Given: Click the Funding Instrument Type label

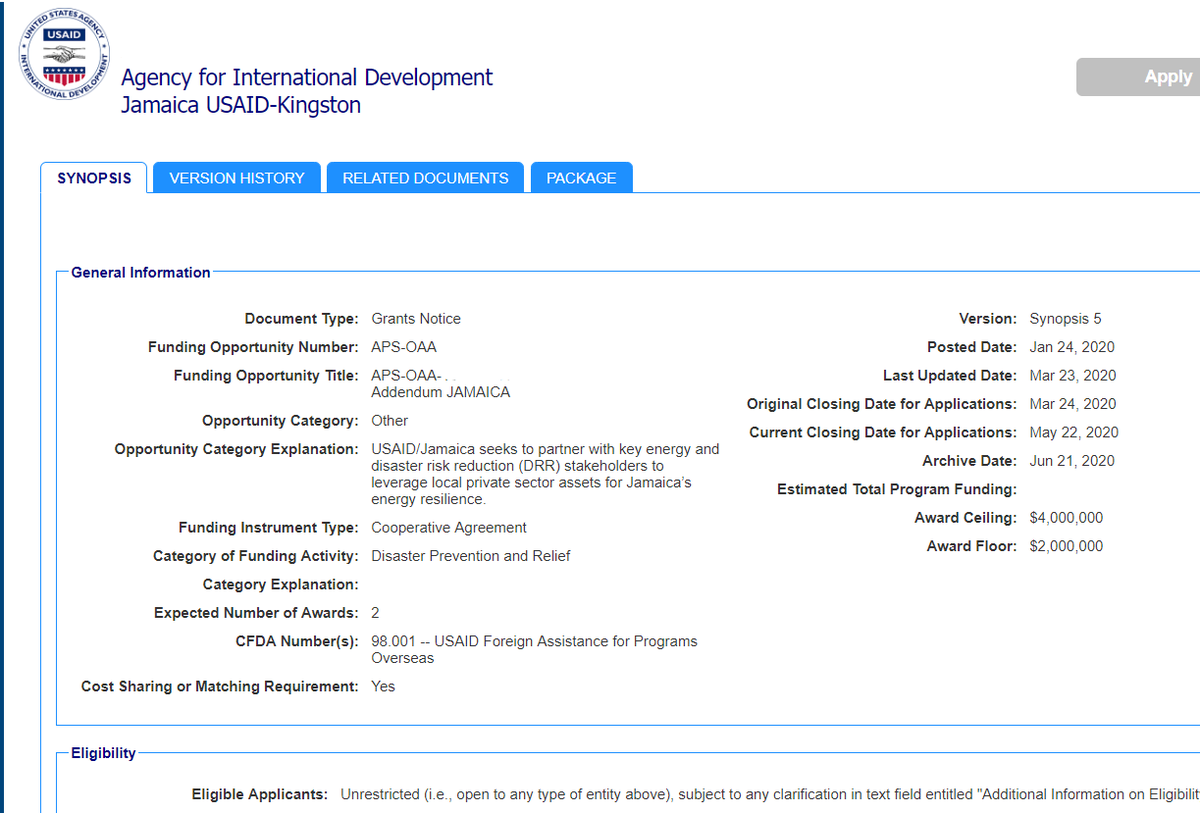Looking at the screenshot, I should click(268, 528).
